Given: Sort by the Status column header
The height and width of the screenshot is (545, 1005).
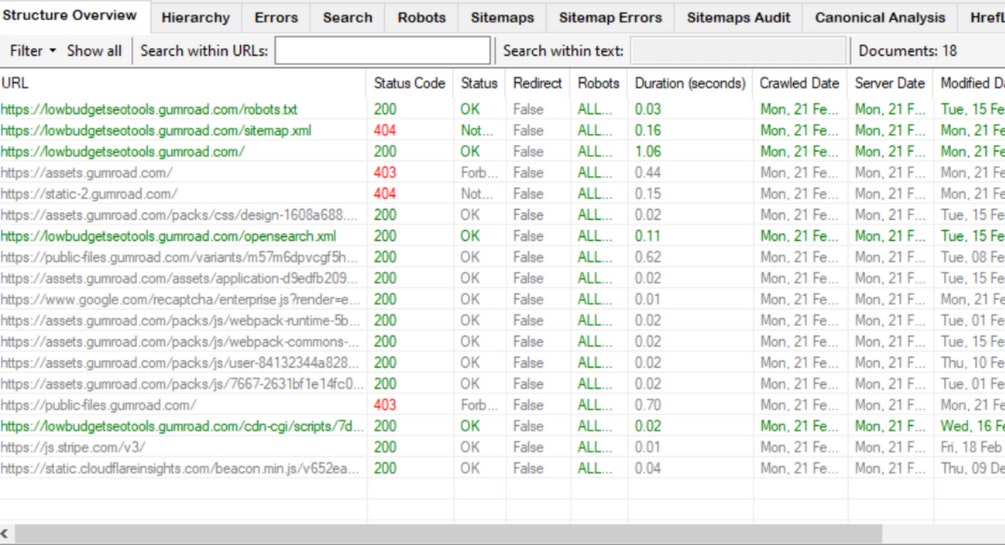Looking at the screenshot, I should (x=479, y=83).
